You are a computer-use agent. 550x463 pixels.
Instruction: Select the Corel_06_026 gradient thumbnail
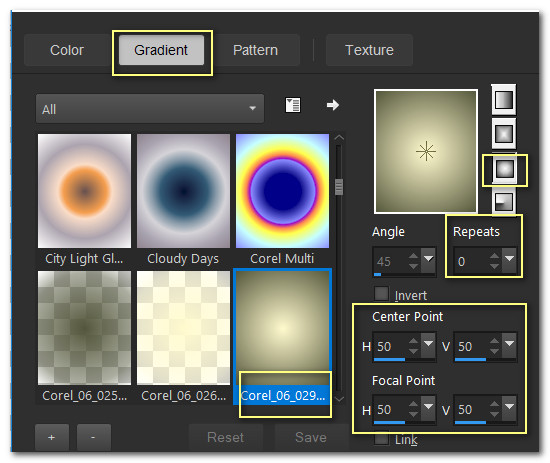pos(183,328)
